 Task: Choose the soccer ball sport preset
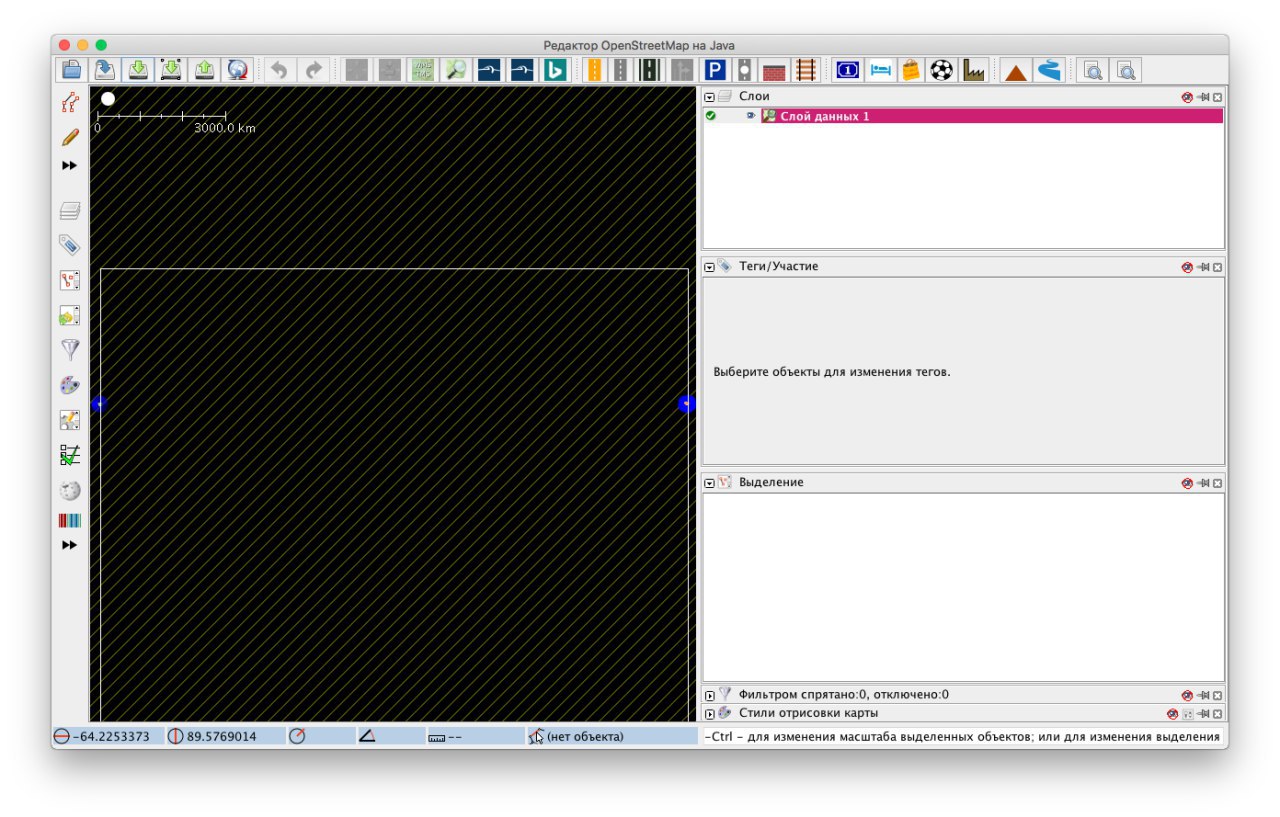coord(941,70)
